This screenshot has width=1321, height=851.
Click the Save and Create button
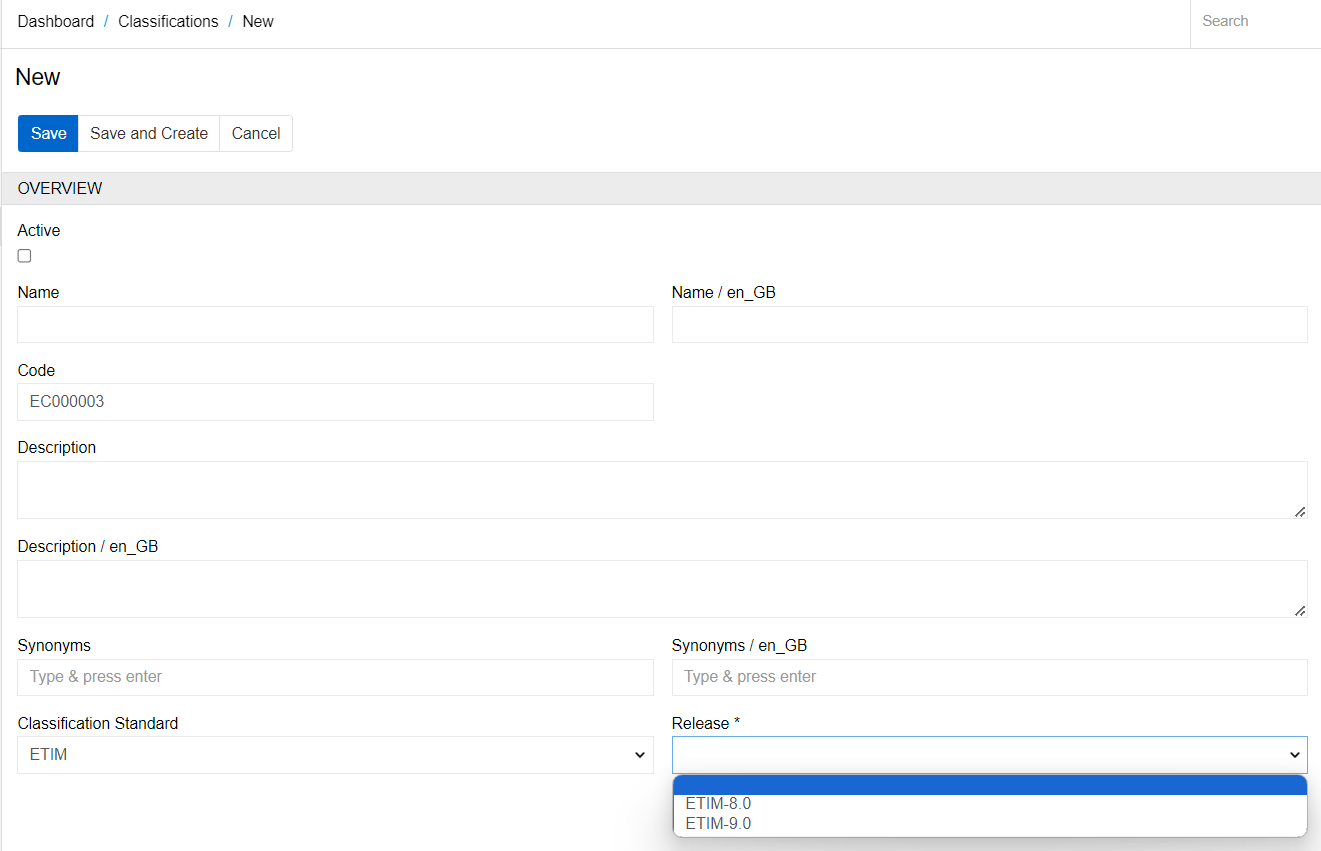click(149, 133)
